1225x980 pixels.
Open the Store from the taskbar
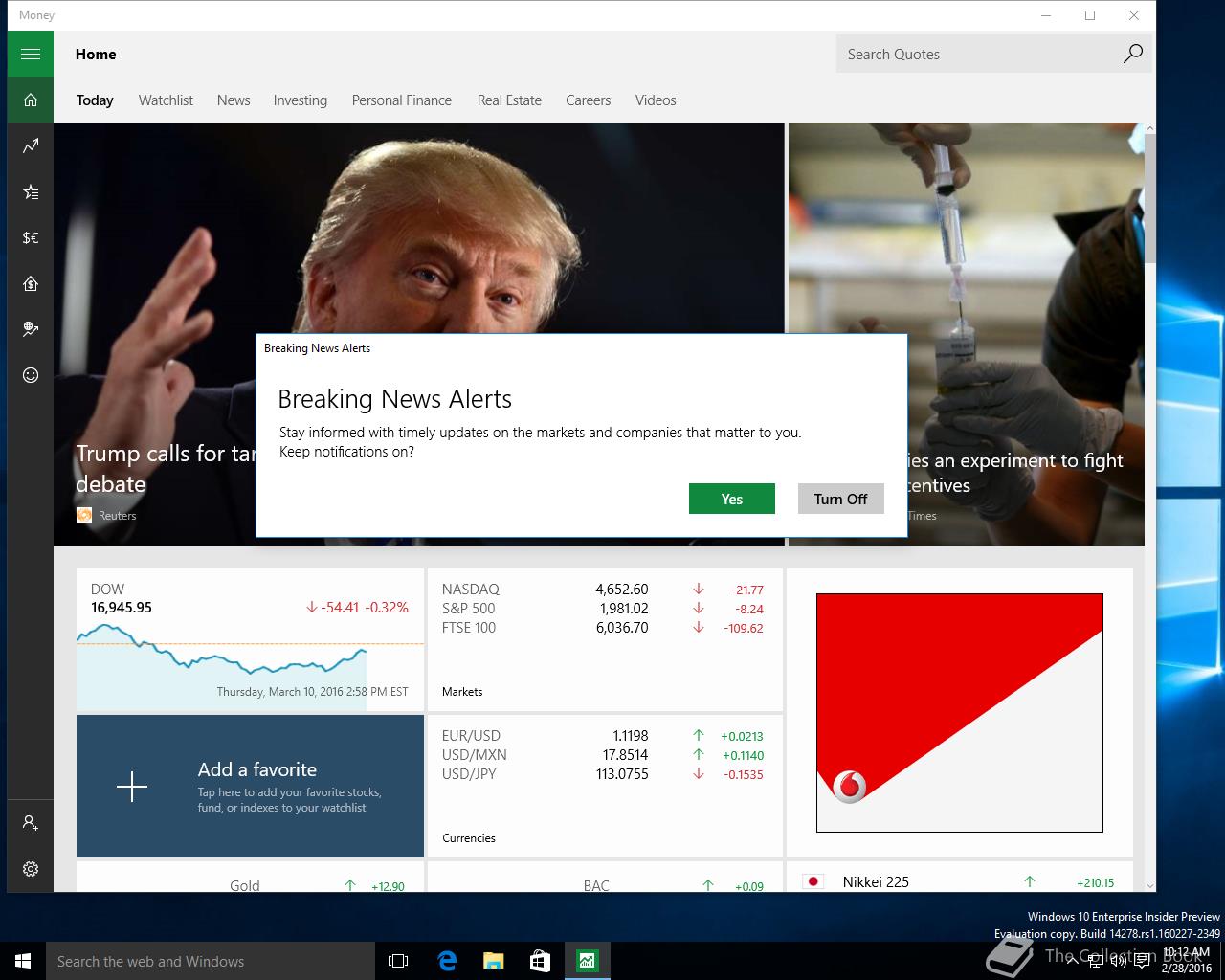tap(540, 961)
